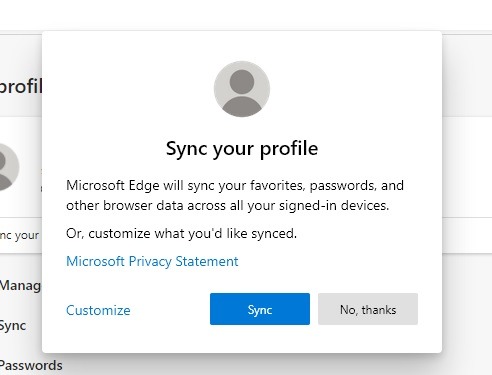The image size is (492, 375).
Task: Open the Customize sync options link
Action: click(x=98, y=310)
